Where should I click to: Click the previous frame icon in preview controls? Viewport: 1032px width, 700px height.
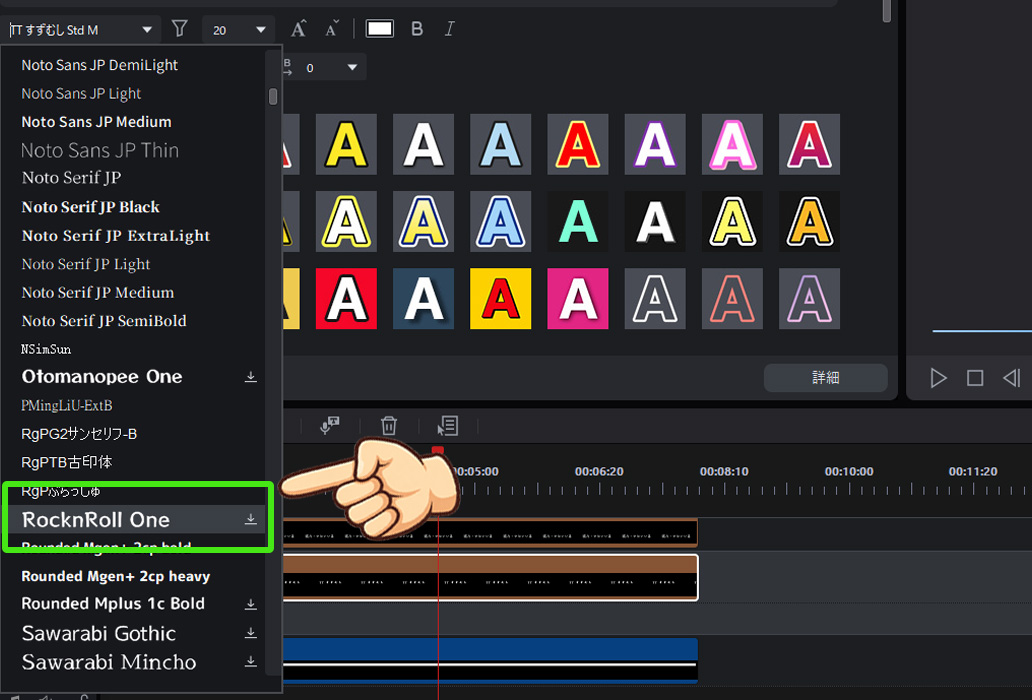pos(1011,378)
